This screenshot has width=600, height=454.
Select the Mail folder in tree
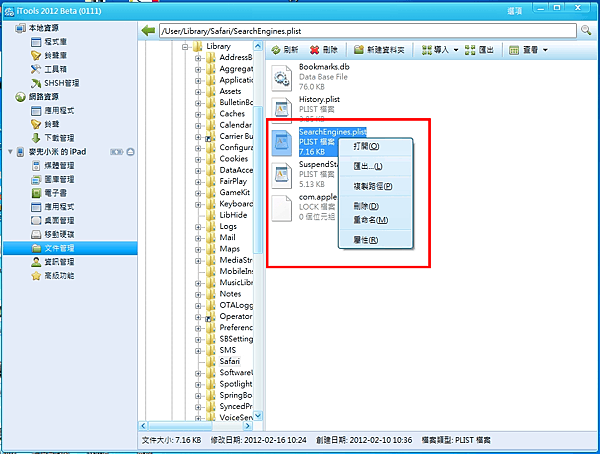pyautogui.click(x=227, y=237)
